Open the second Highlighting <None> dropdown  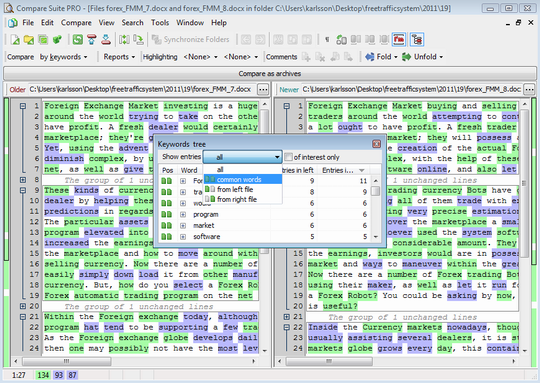coord(241,57)
